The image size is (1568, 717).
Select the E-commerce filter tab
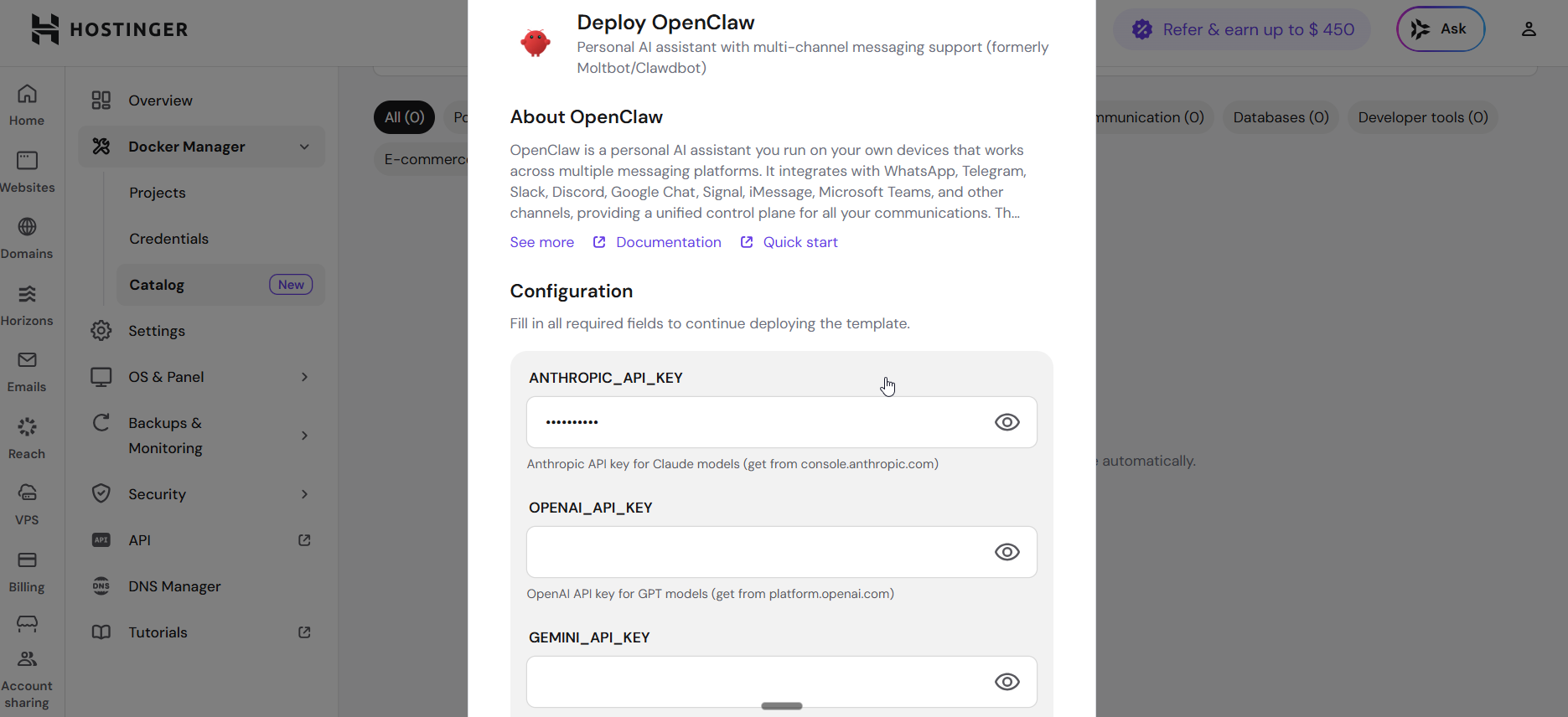(x=423, y=159)
